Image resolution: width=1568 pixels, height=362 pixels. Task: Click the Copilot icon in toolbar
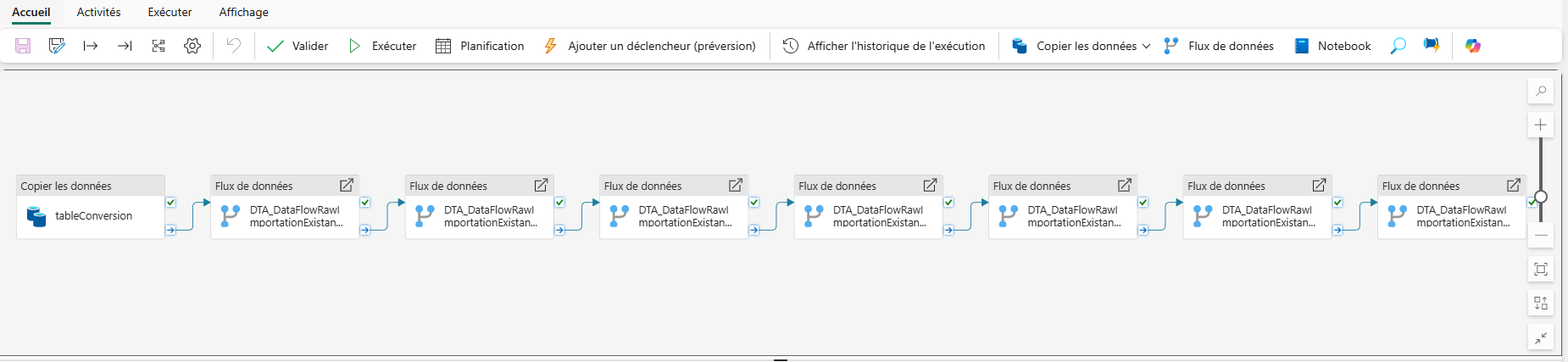point(1473,46)
